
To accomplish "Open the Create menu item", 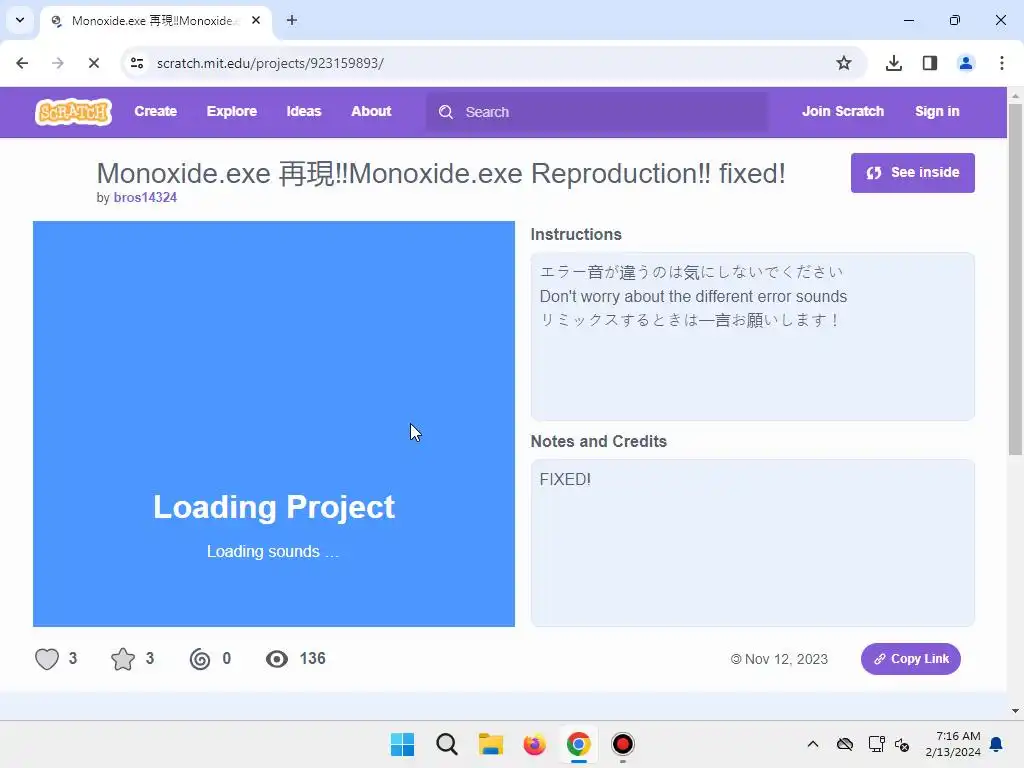I will 155,112.
